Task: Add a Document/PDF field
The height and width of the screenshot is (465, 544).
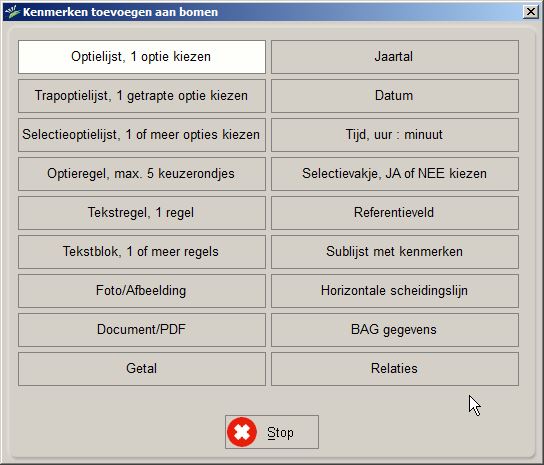Action: [x=142, y=330]
